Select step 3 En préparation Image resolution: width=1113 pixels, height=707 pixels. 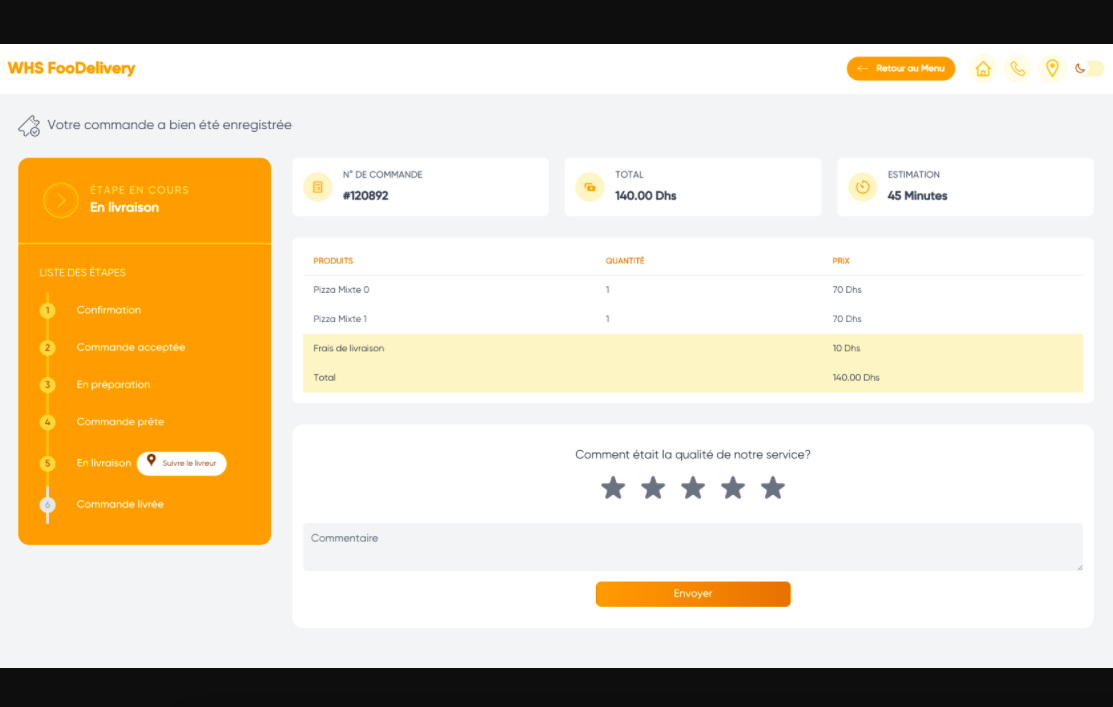(x=113, y=385)
